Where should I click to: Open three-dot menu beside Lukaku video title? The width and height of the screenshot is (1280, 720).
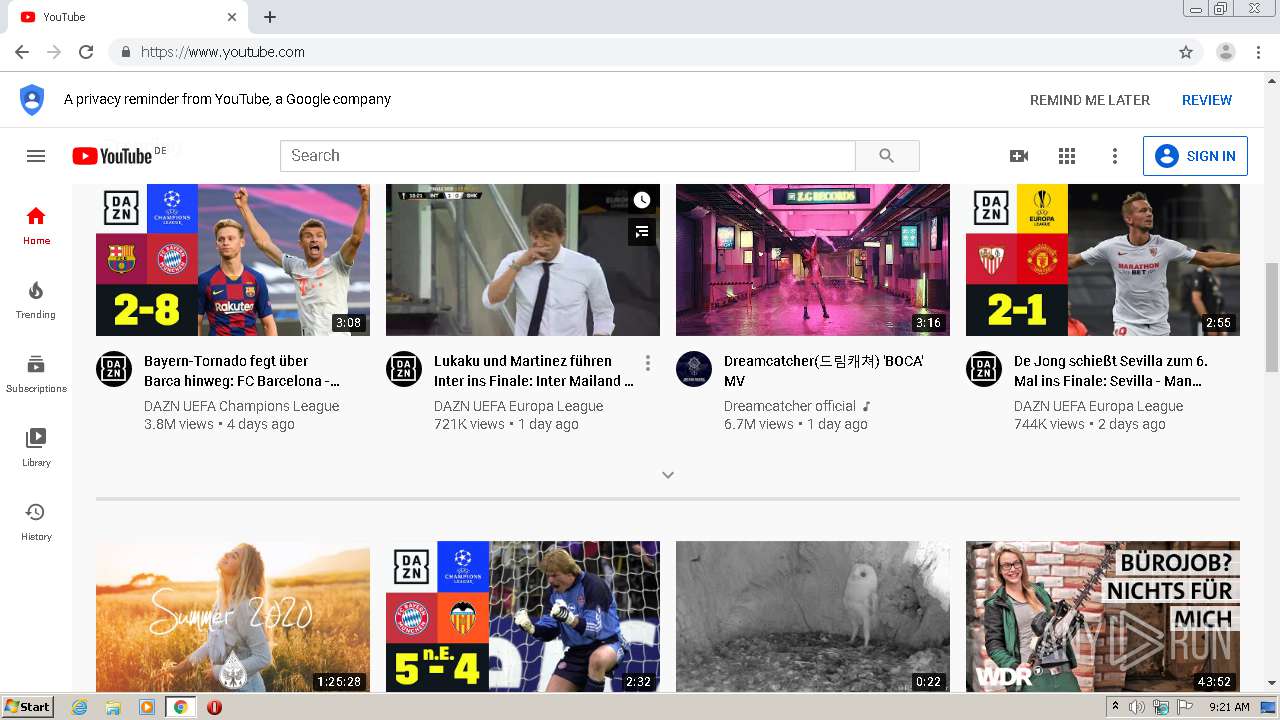pyautogui.click(x=648, y=363)
